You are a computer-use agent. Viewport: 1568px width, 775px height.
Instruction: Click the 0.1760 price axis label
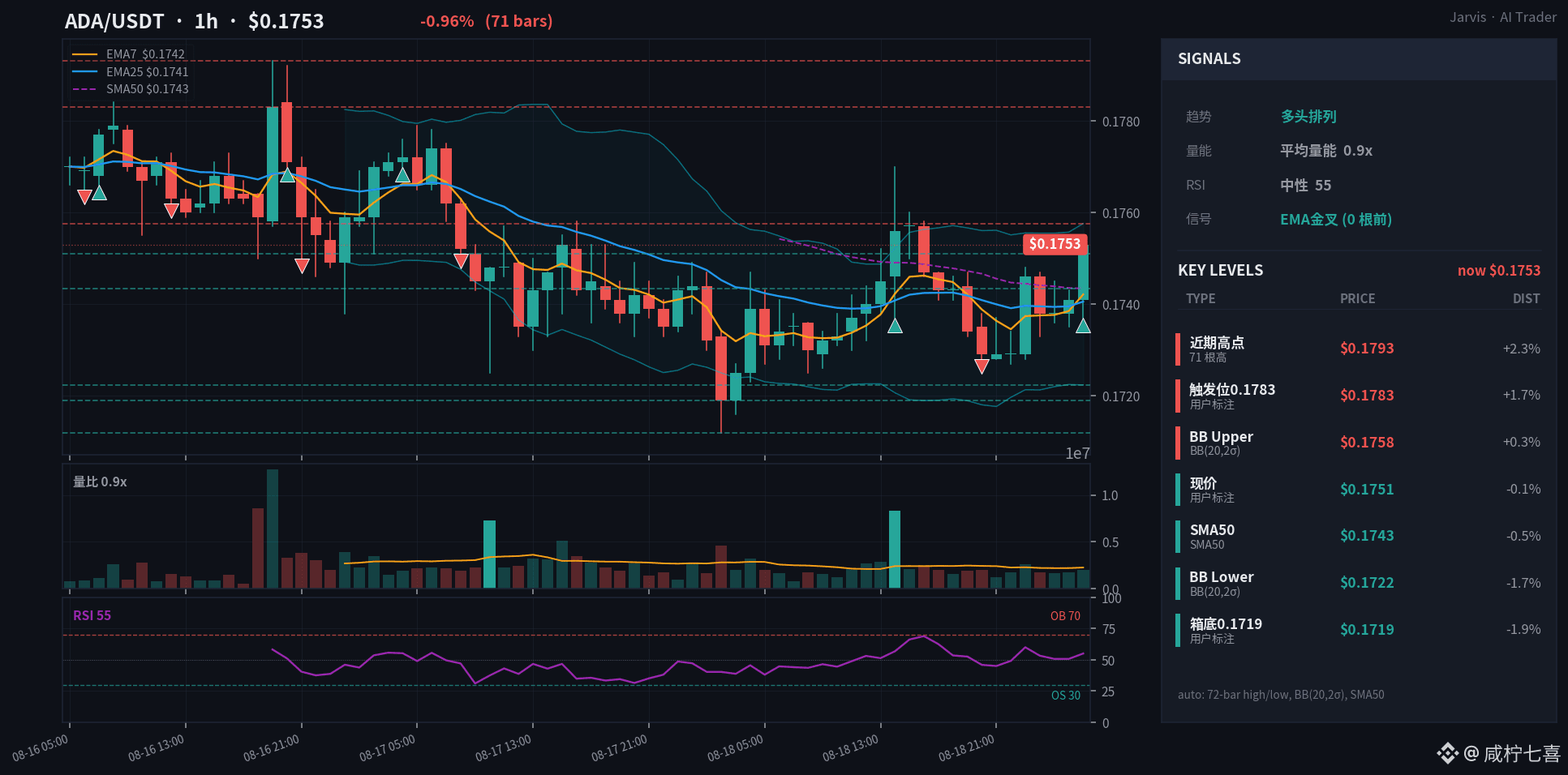(1121, 213)
